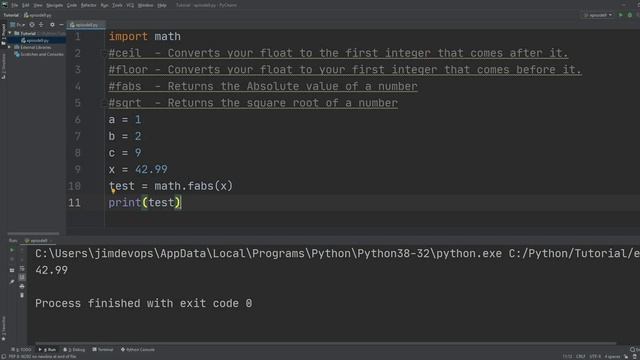Click the down arrow icon in Run panel
The height and width of the screenshot is (360, 640).
tap(22, 259)
